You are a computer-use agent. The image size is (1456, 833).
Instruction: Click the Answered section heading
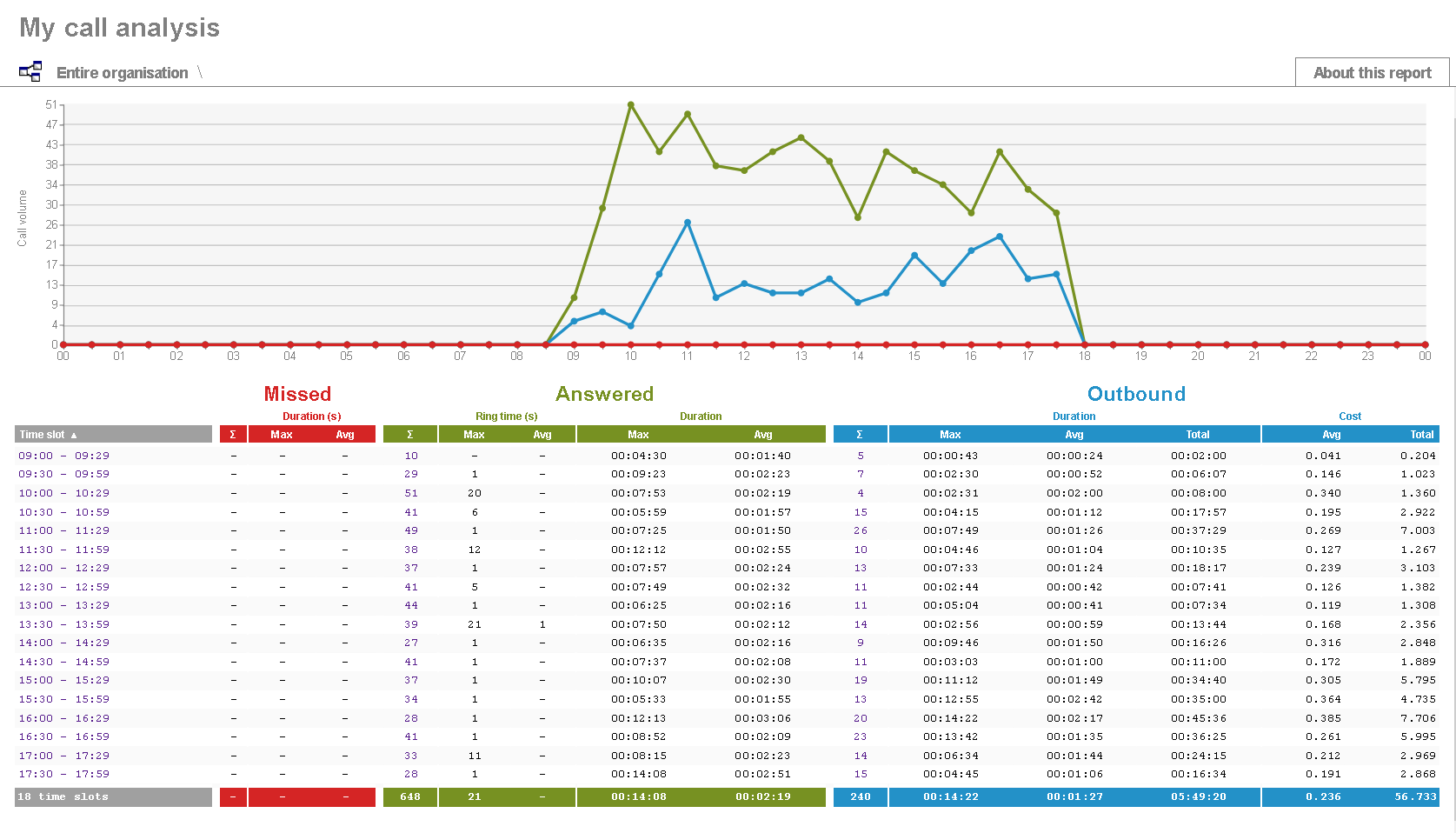(x=605, y=394)
